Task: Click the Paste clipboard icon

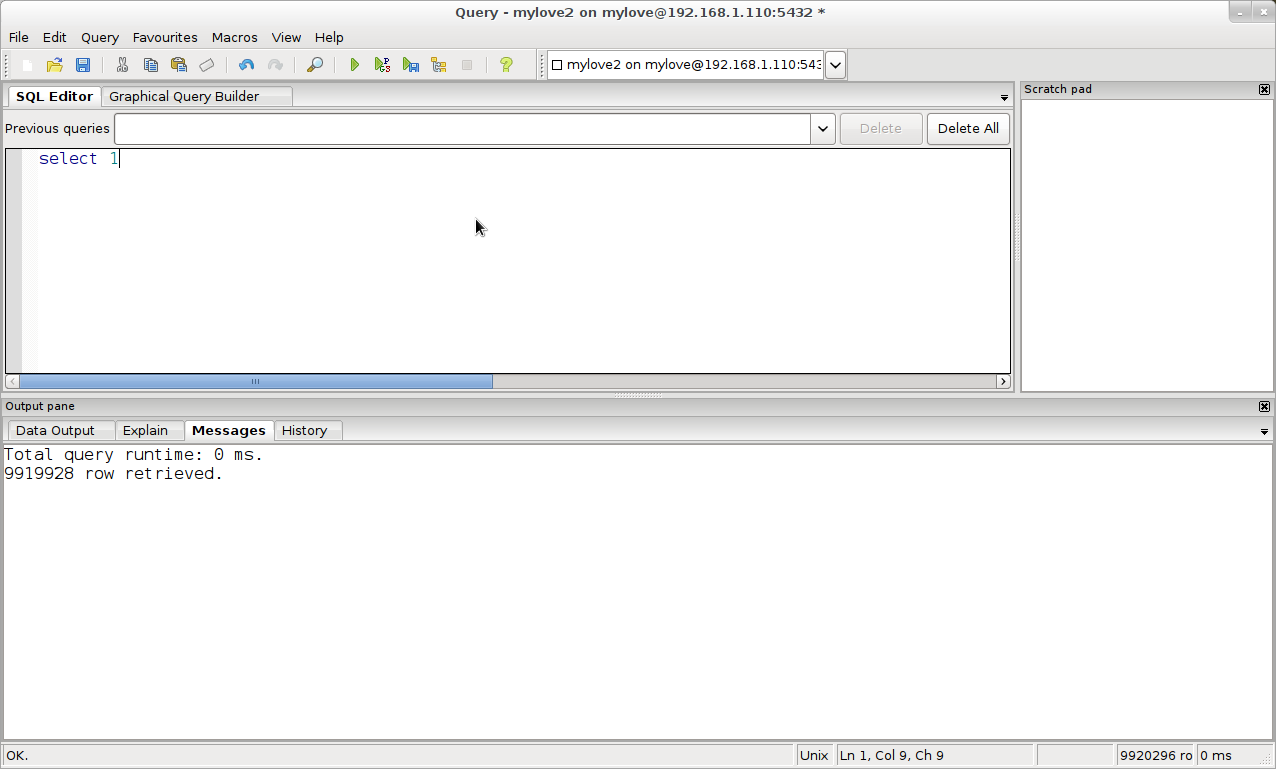Action: 179,65
